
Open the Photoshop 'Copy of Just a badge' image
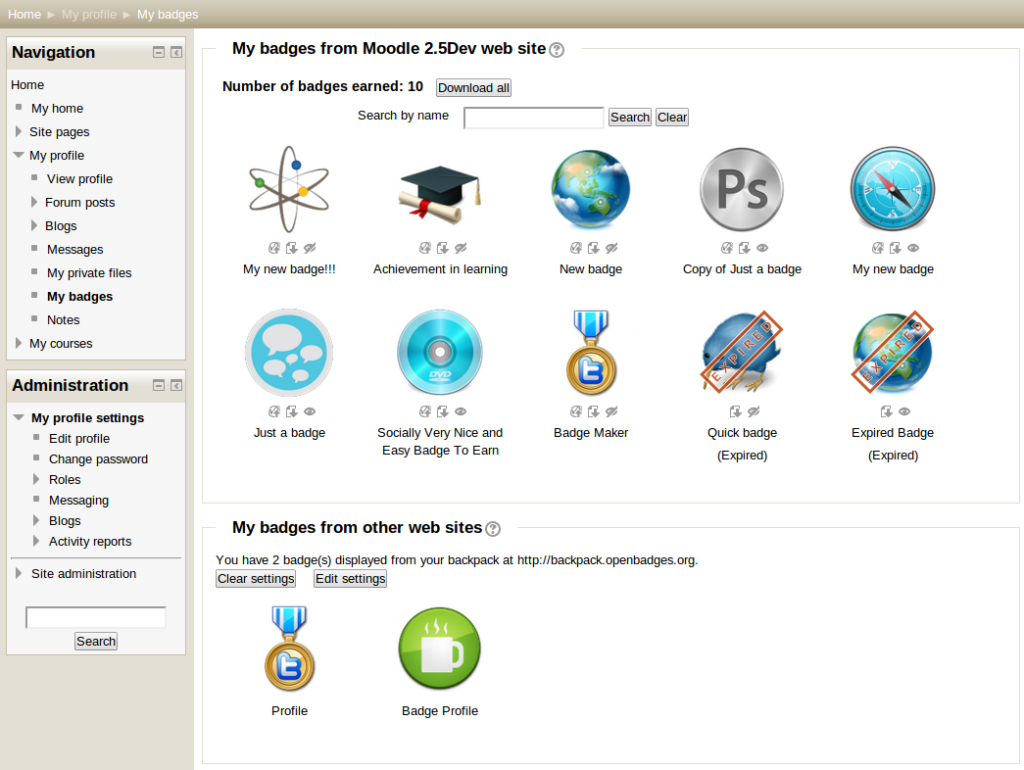click(742, 189)
